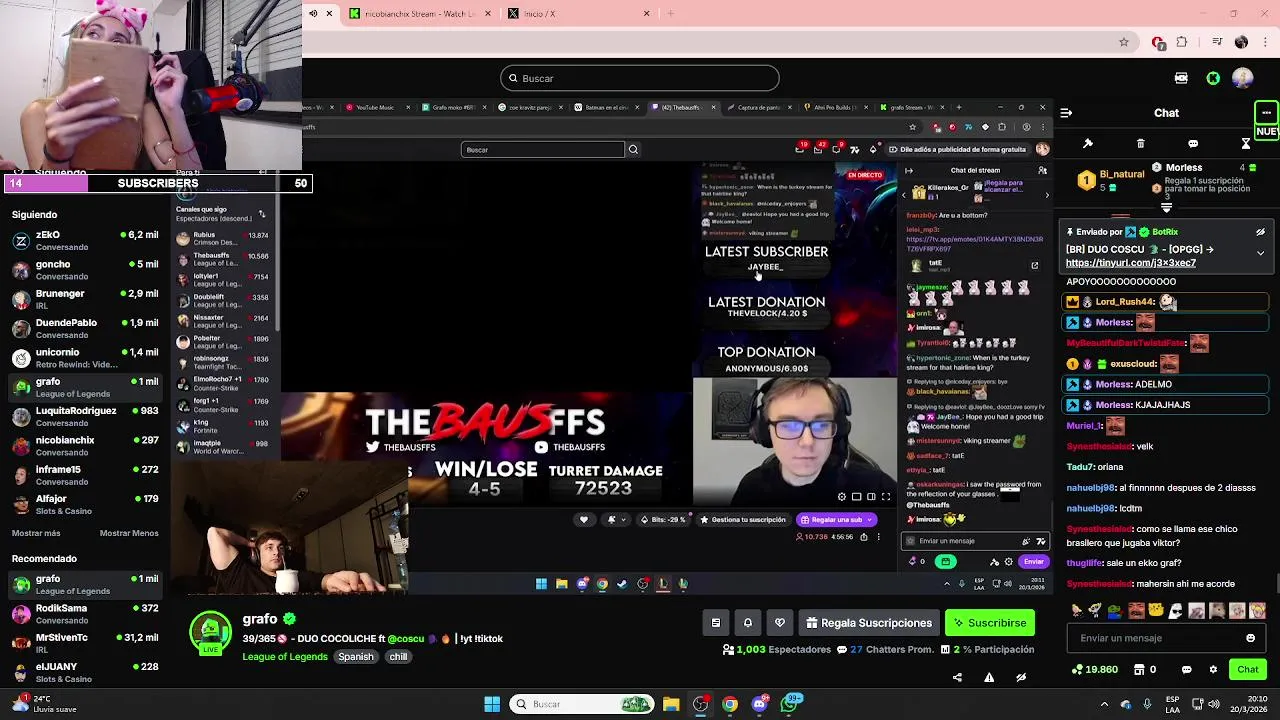Open the ticket icon in Kick header
The width and height of the screenshot is (1280, 720).
[x=1181, y=78]
